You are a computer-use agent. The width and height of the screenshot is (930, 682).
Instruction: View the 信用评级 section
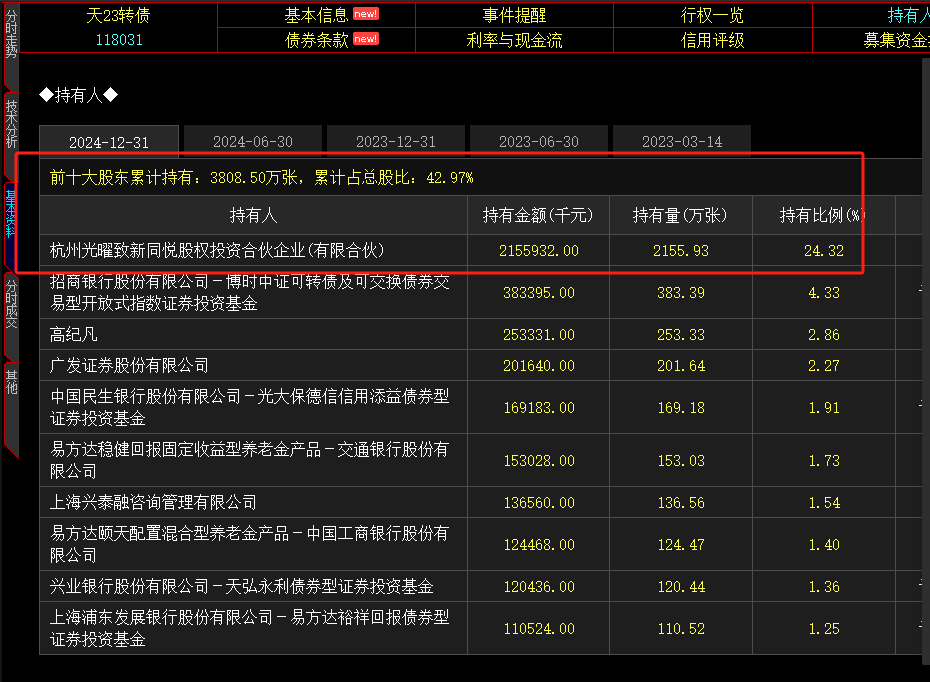click(712, 40)
